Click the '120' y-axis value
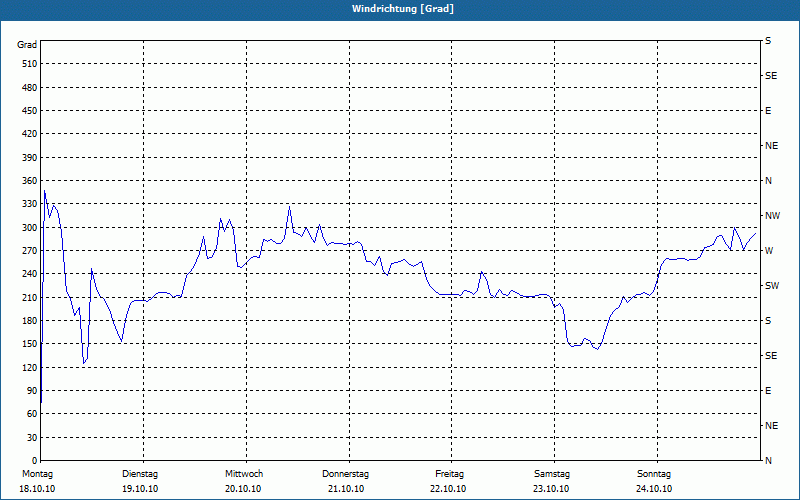The height and width of the screenshot is (500, 800). 30,367
